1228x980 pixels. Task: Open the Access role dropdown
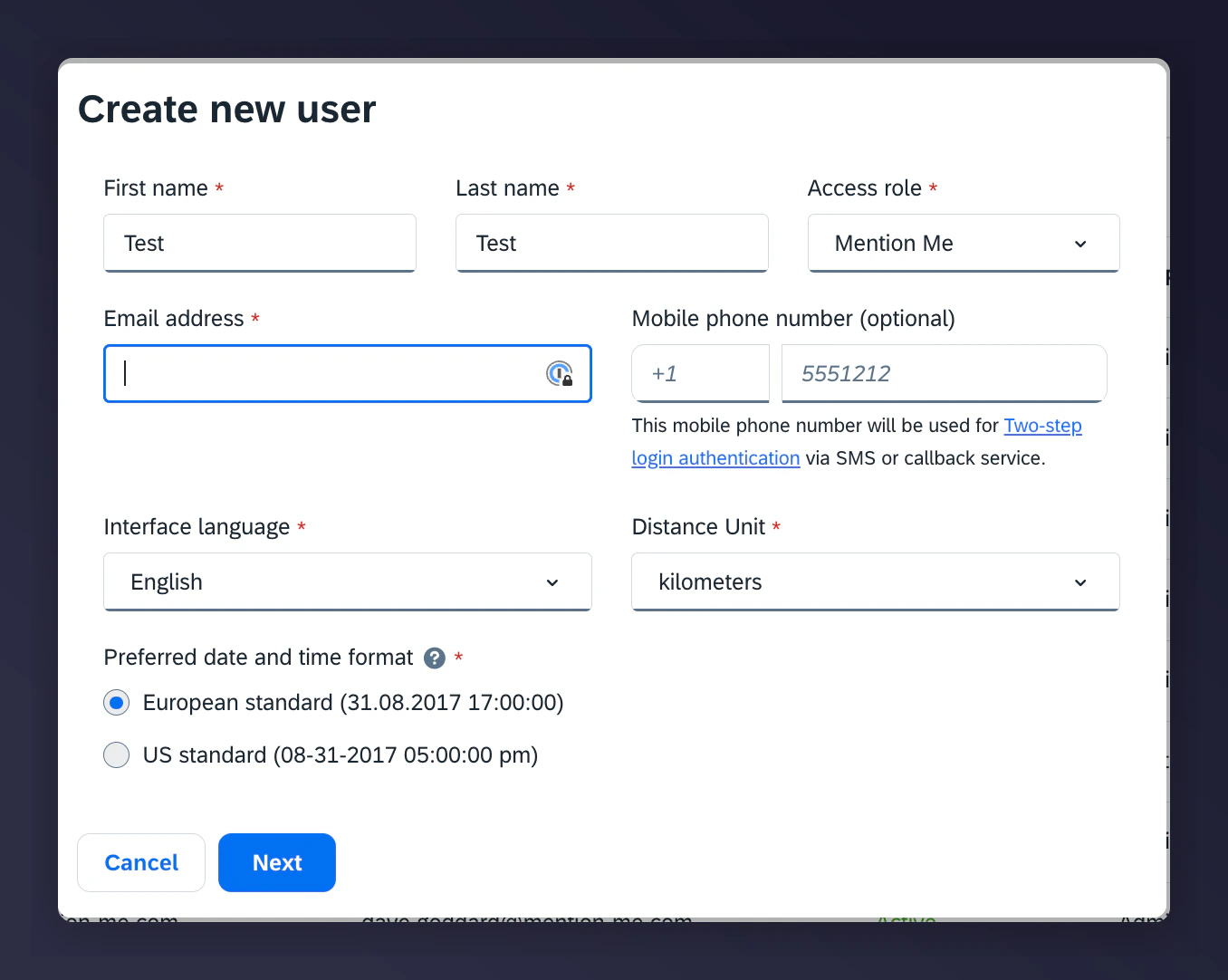click(x=964, y=243)
